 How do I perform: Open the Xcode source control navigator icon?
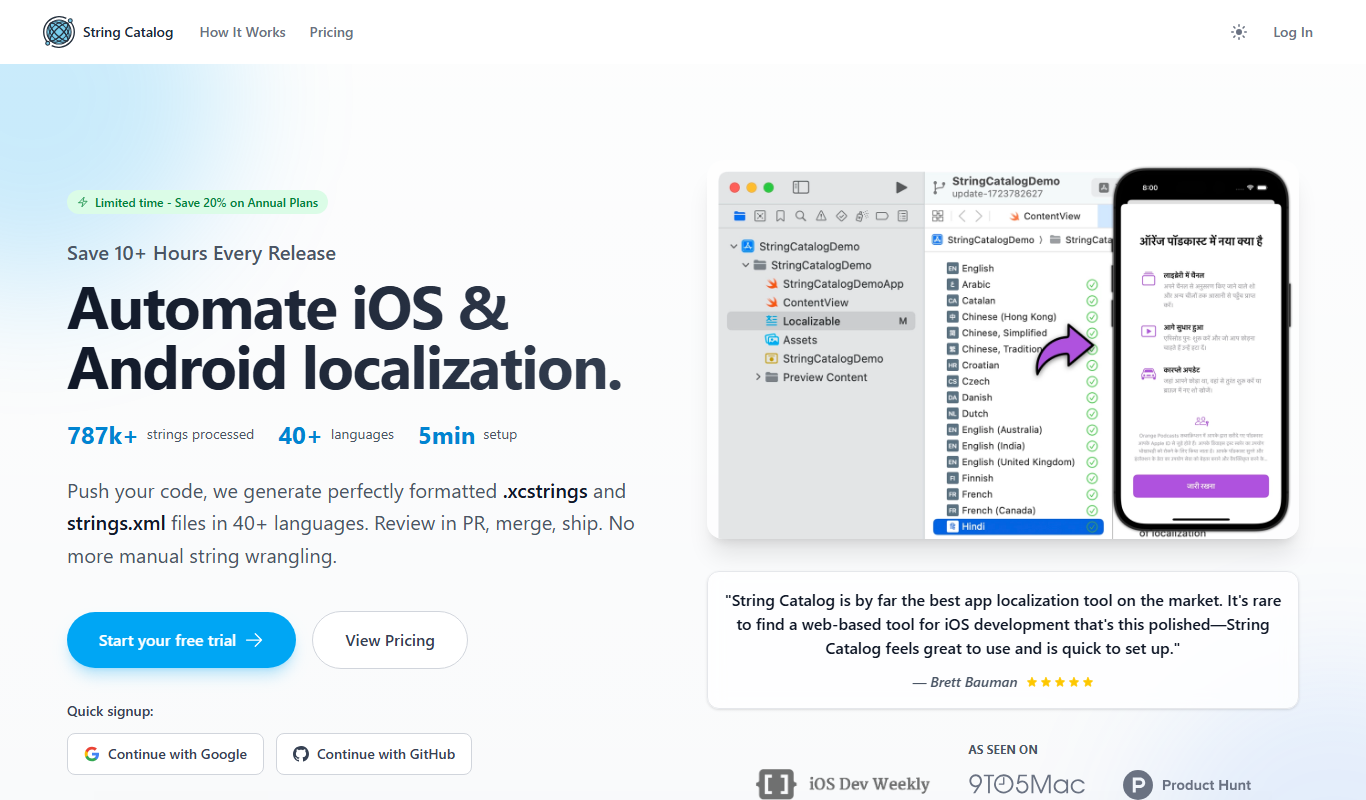[760, 216]
